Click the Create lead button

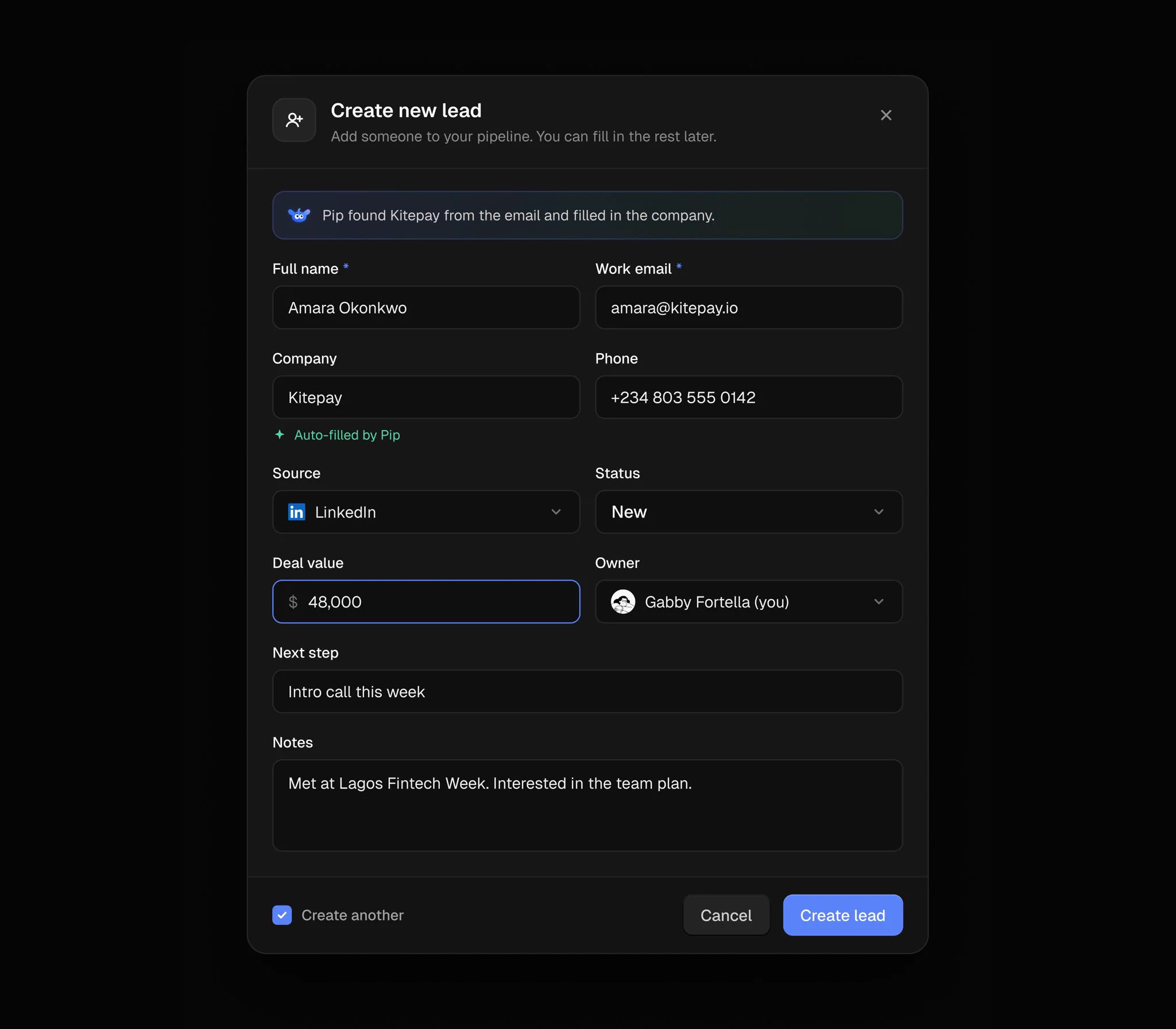(x=842, y=915)
